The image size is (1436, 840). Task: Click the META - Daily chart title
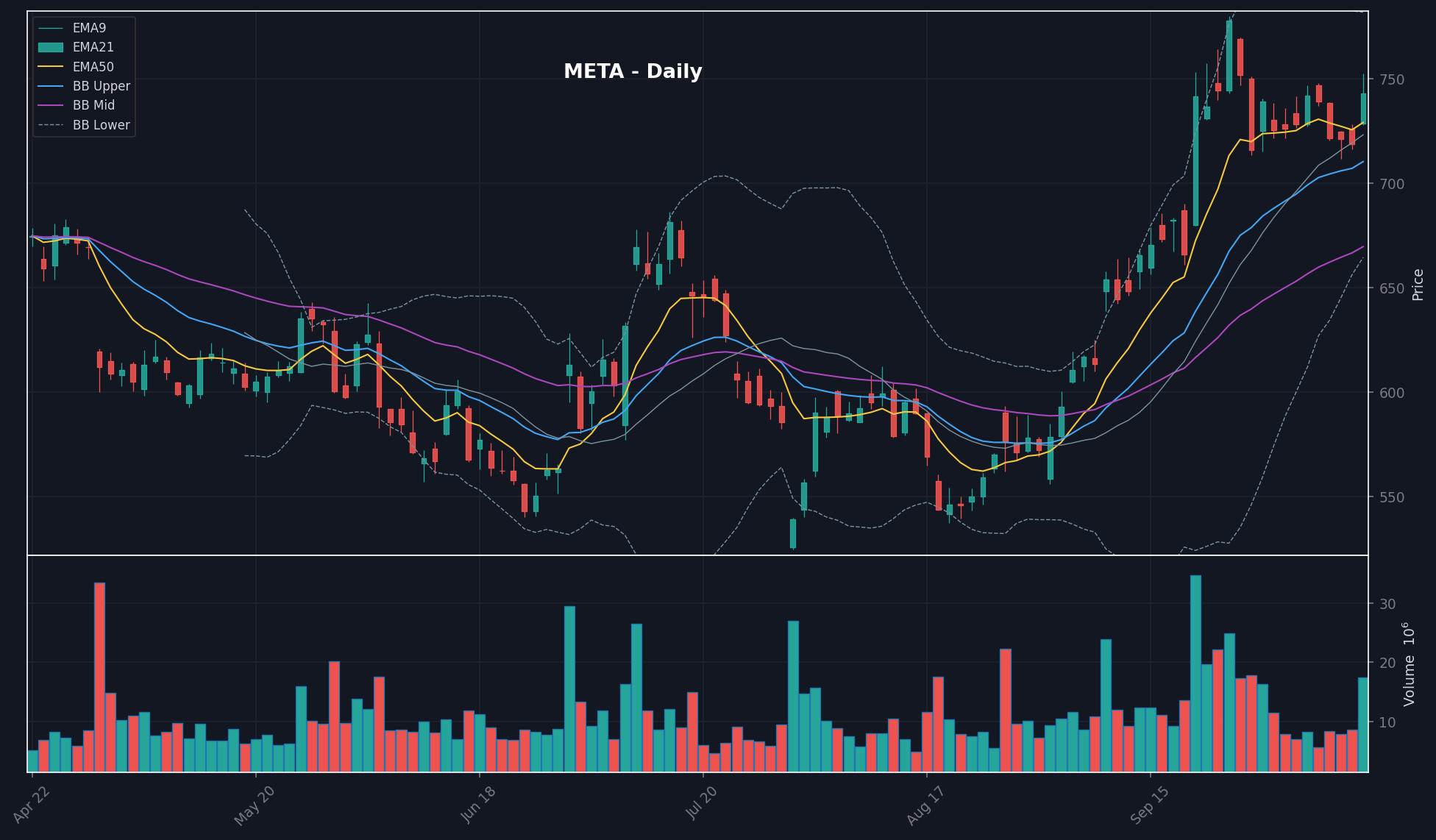[x=633, y=71]
